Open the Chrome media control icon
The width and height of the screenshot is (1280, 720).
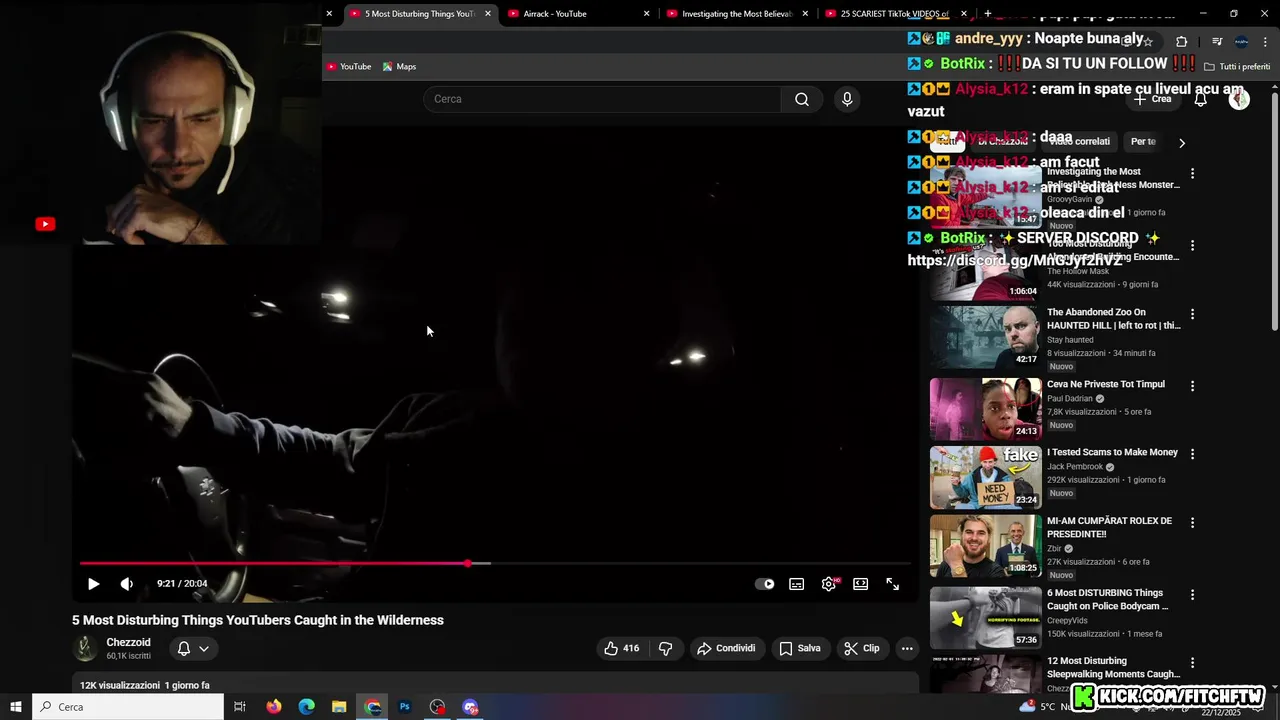[x=1217, y=41]
